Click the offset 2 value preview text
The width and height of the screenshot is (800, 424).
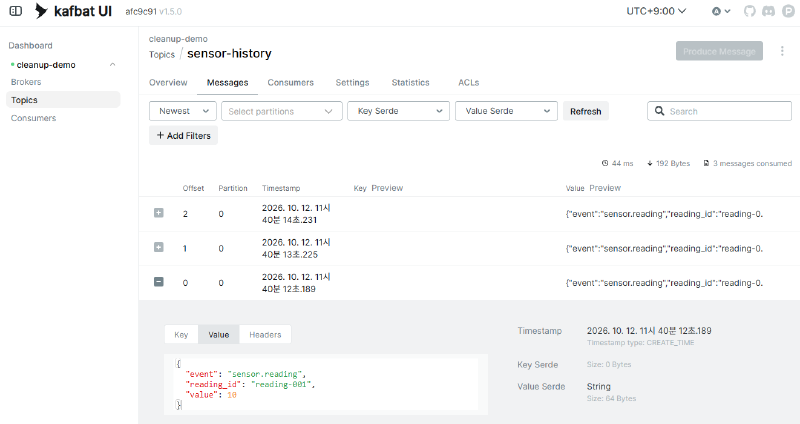coord(664,214)
